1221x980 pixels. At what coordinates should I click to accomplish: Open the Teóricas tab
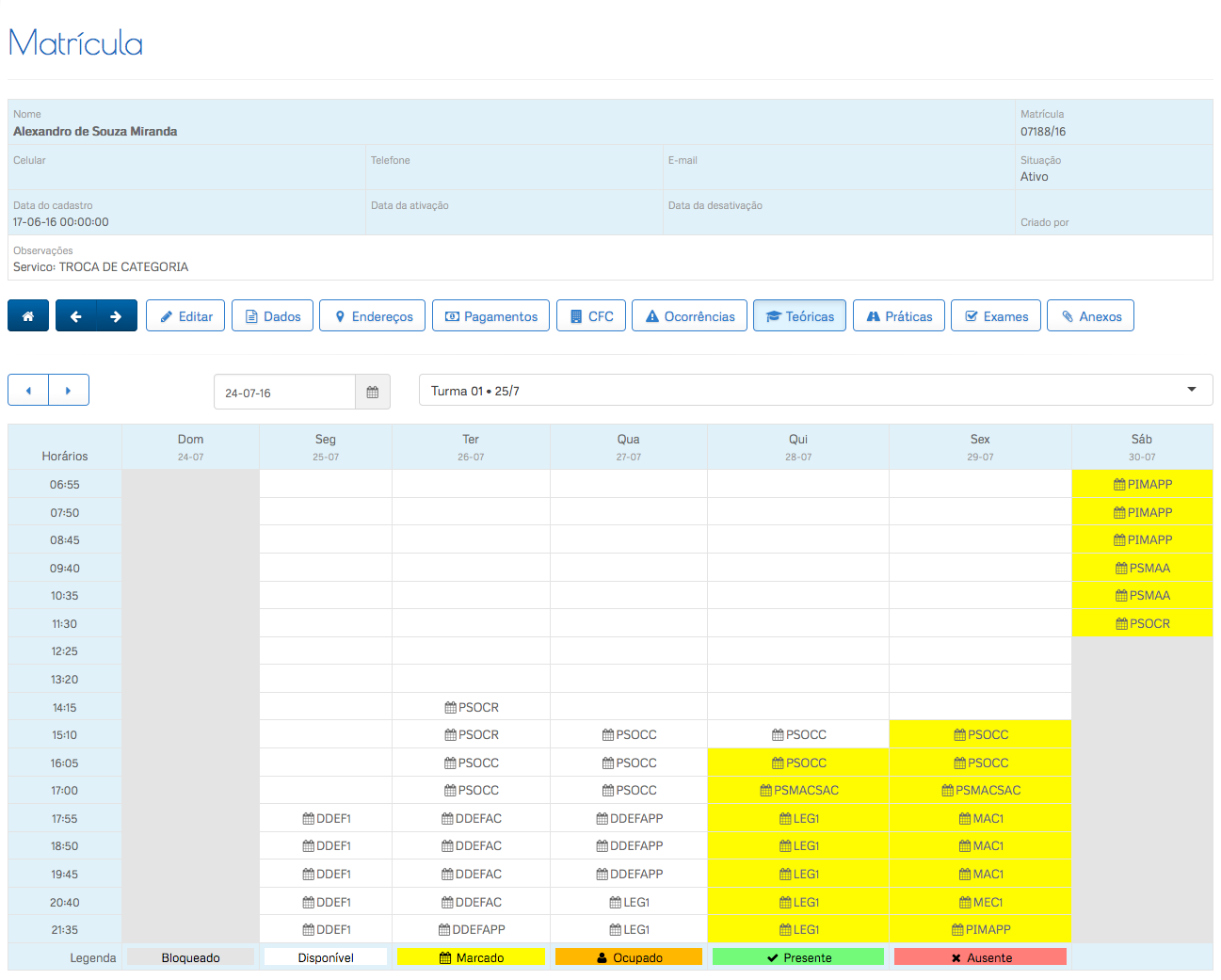[x=799, y=316]
